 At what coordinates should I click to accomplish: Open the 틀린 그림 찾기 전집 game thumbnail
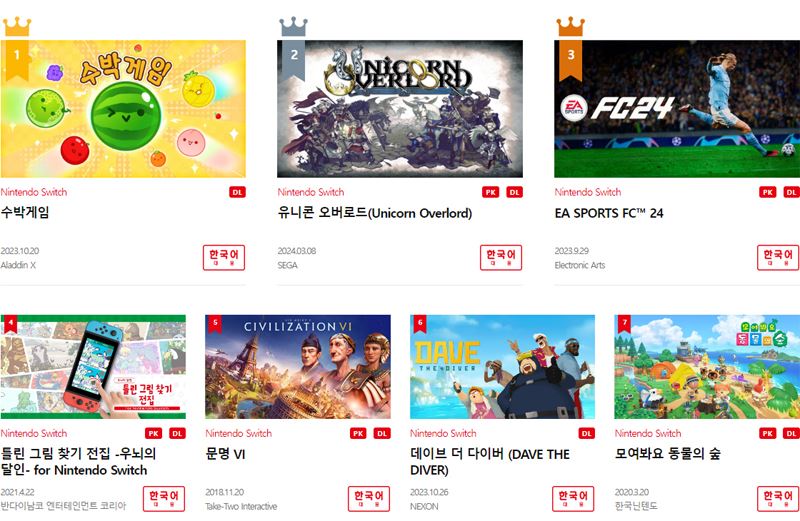pos(93,367)
